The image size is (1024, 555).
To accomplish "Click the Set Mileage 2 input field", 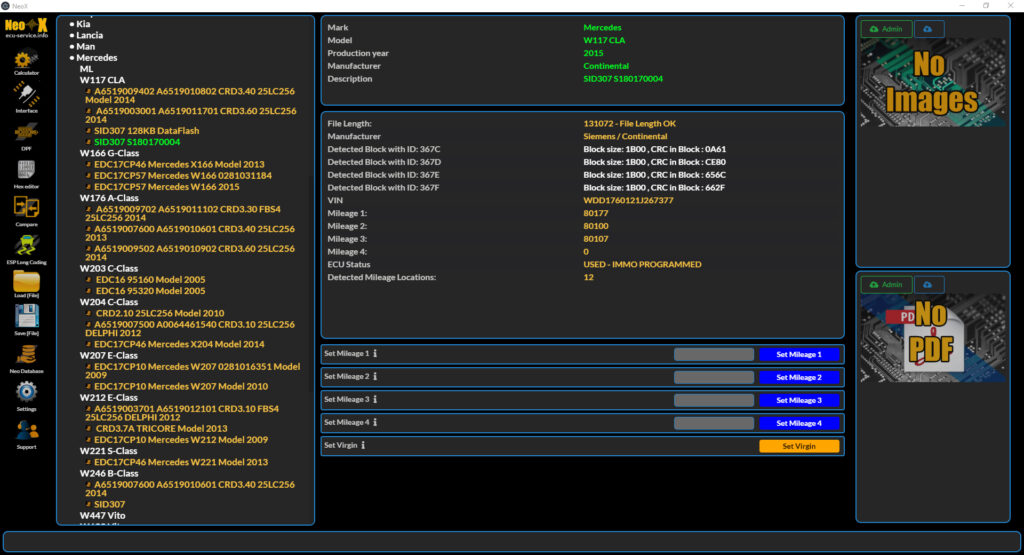I will coord(713,377).
